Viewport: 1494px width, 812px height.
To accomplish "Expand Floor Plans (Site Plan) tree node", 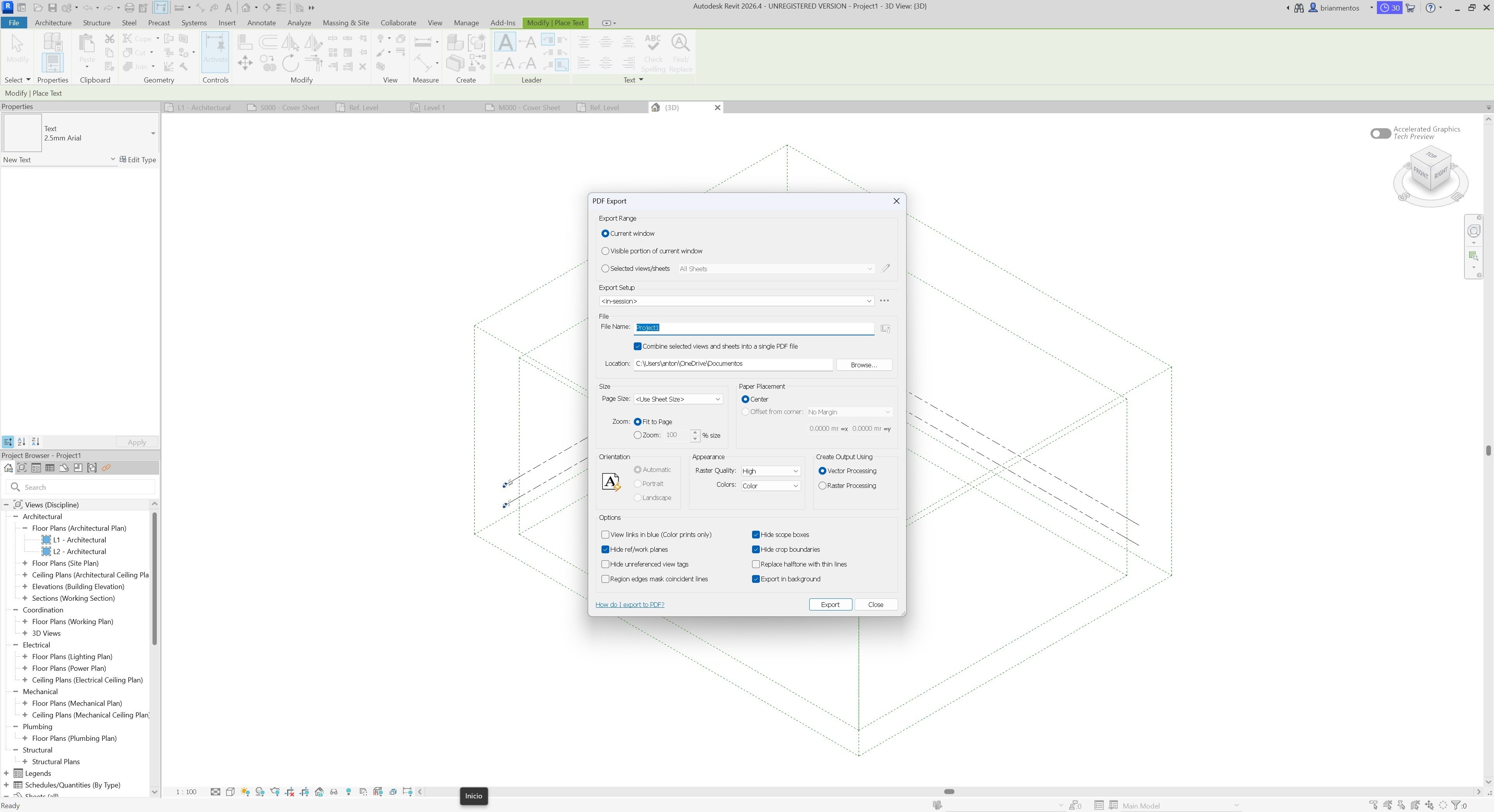I will 25,563.
